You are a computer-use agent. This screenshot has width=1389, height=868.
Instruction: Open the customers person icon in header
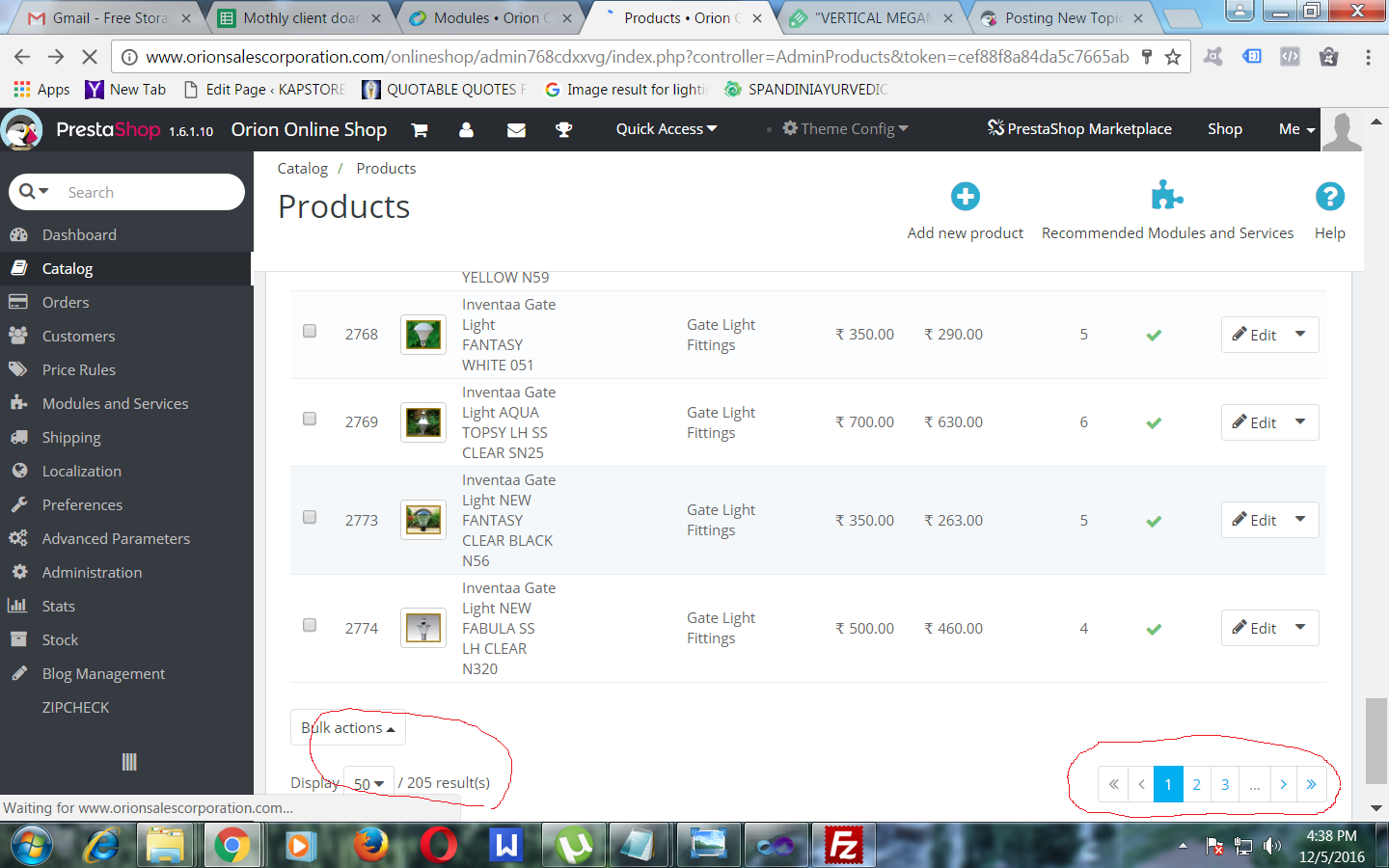[x=466, y=129]
